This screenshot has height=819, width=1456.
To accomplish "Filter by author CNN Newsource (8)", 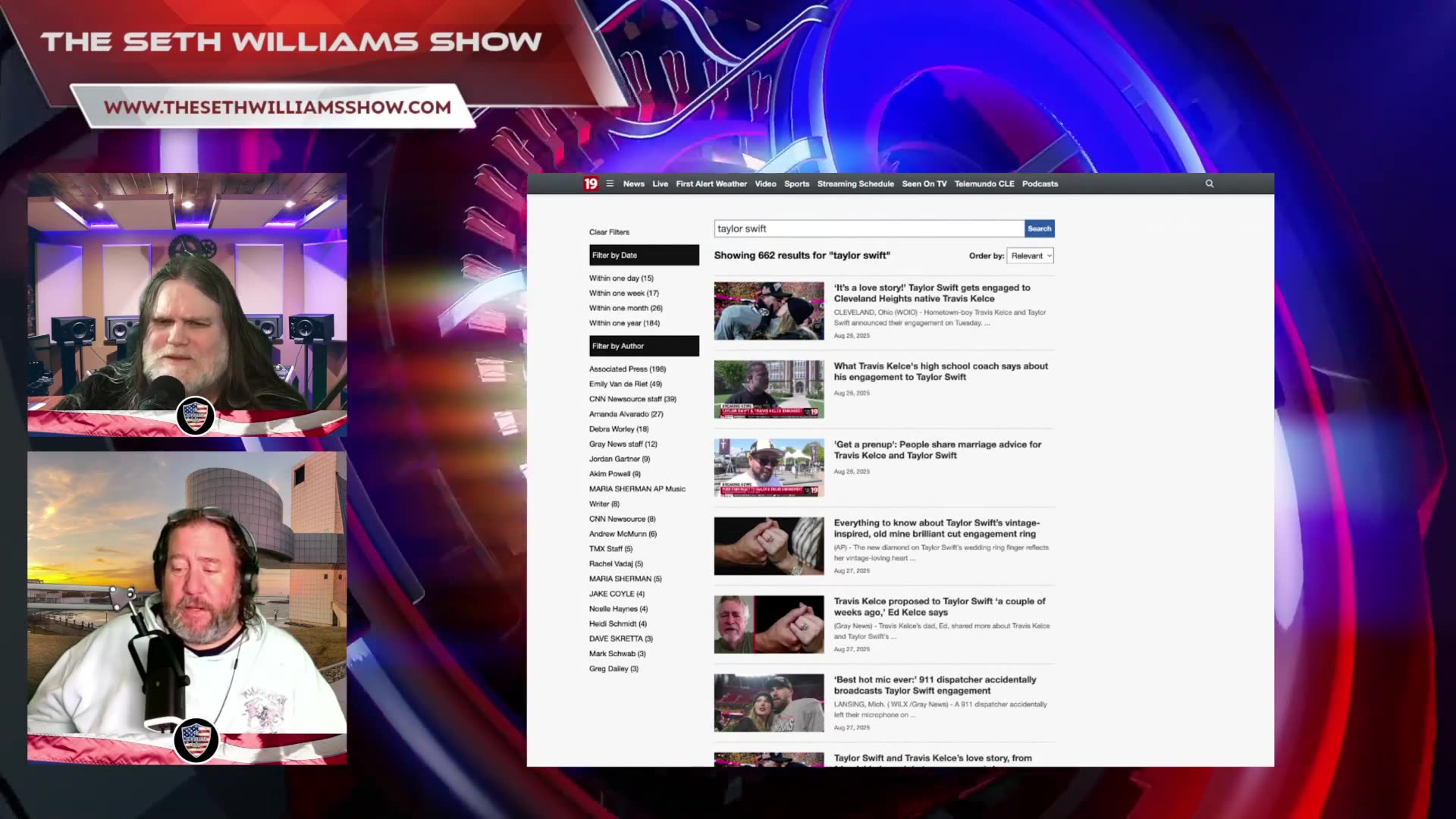I will click(x=623, y=519).
